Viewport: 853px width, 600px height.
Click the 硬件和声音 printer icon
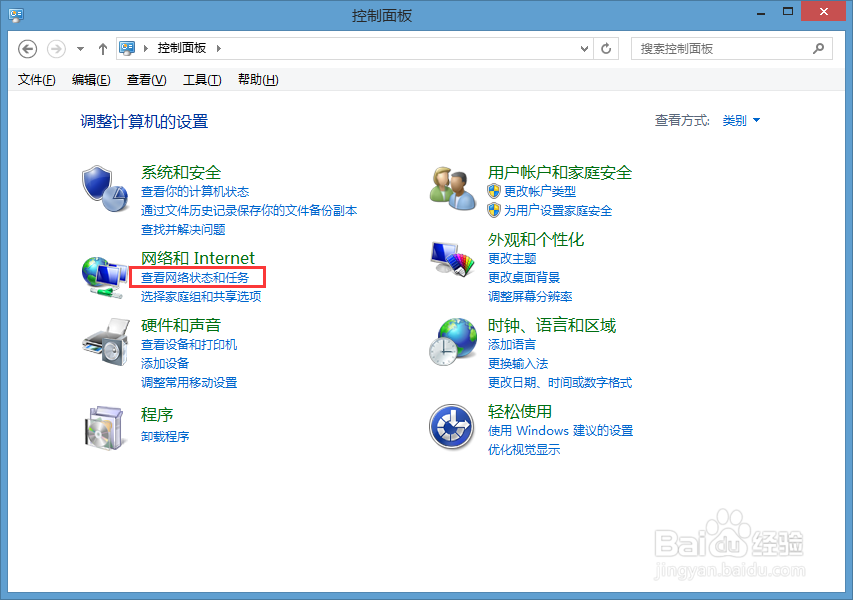coord(106,342)
